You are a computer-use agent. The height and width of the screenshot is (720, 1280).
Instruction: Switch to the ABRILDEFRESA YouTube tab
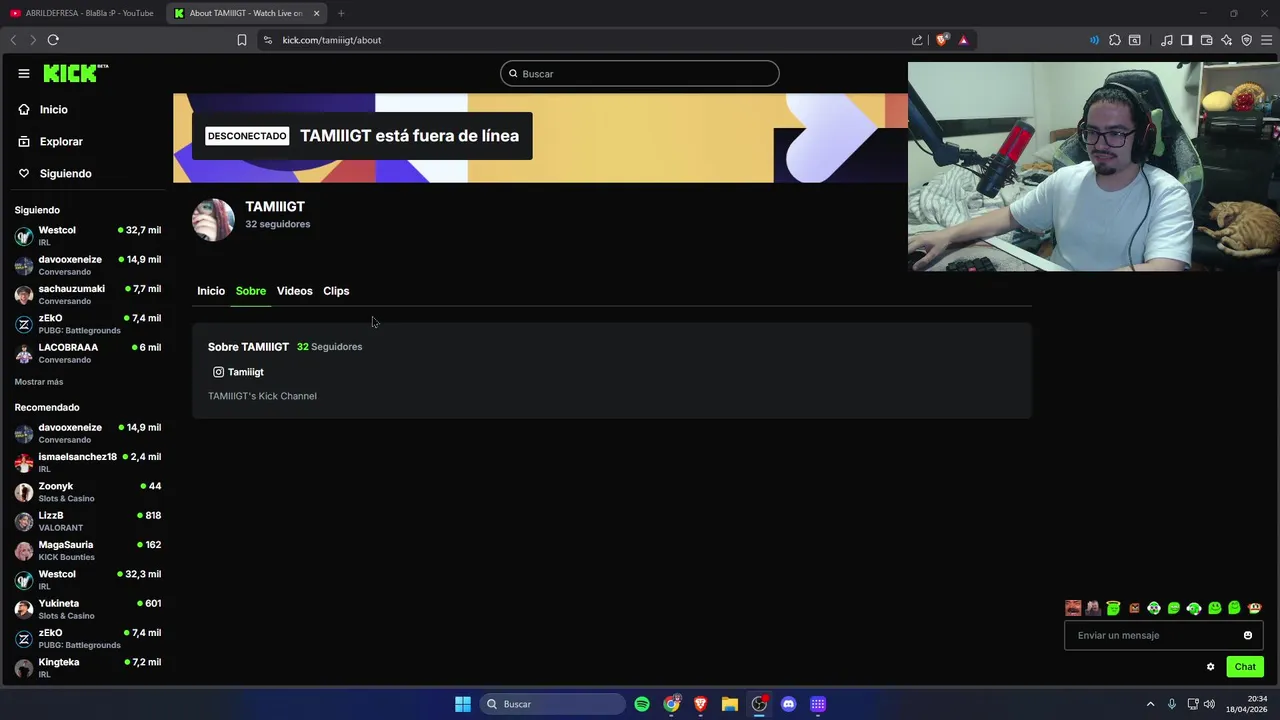click(x=82, y=13)
